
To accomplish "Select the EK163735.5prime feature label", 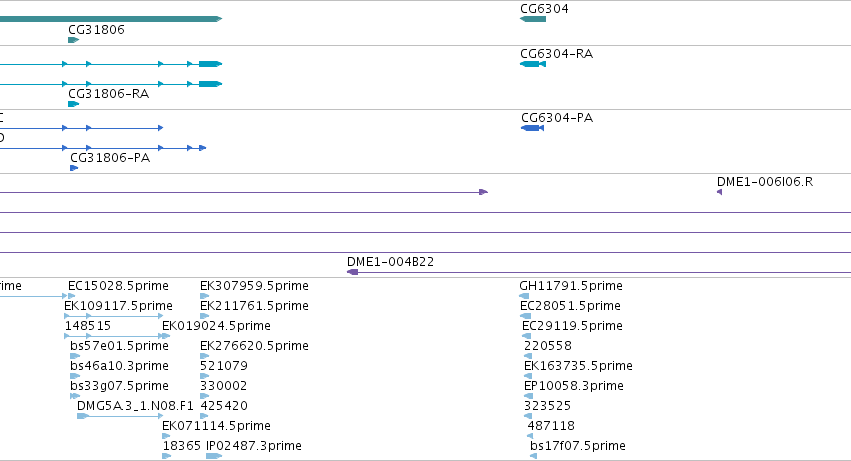I will click(x=578, y=366).
